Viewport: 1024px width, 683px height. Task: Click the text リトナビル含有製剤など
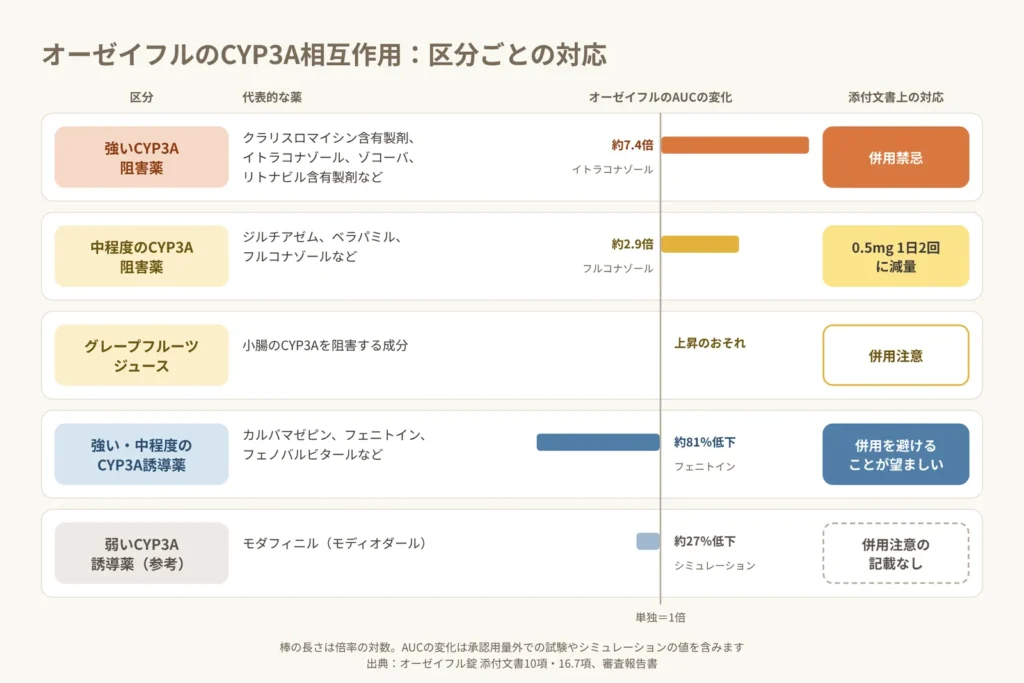pyautogui.click(x=313, y=177)
